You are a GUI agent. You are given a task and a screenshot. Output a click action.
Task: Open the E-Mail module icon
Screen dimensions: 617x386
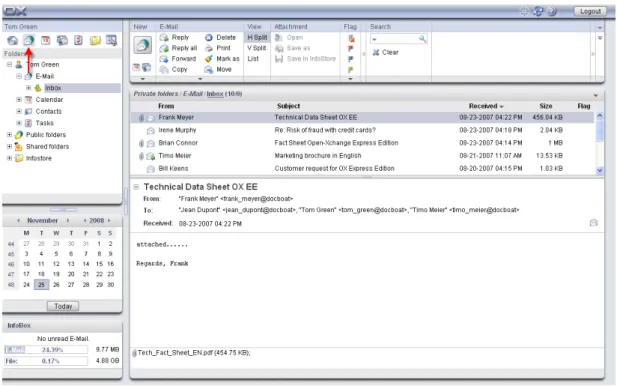pyautogui.click(x=29, y=40)
